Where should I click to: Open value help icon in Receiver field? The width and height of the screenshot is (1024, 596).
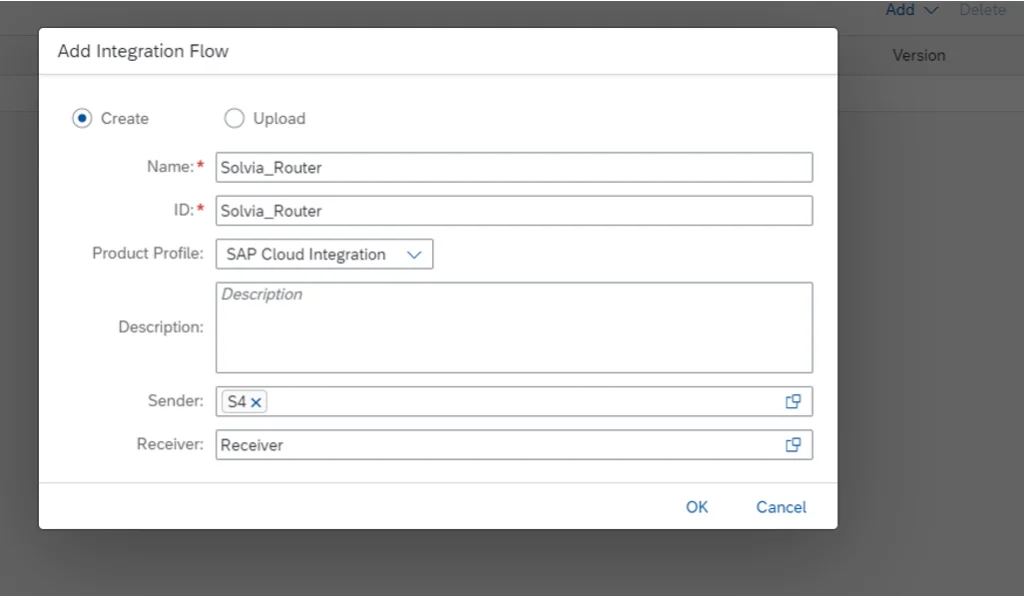coord(793,445)
